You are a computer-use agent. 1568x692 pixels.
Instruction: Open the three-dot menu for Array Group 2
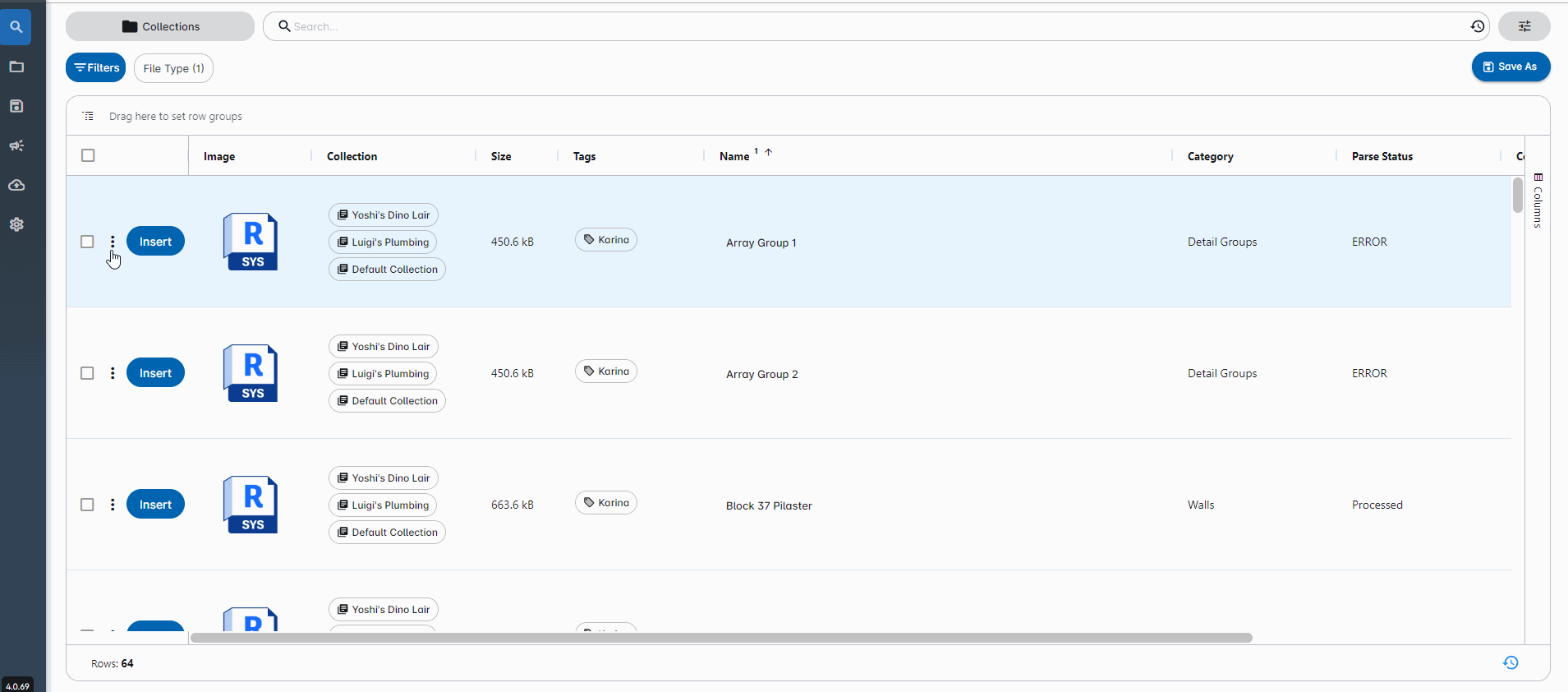tap(113, 373)
